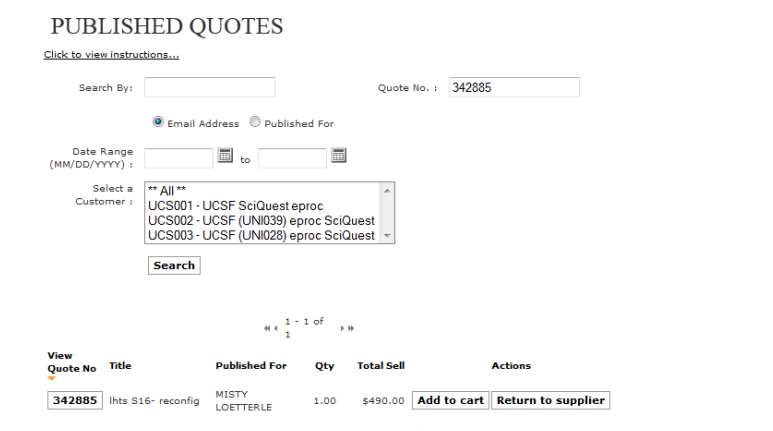Click the end date range field

(x=292, y=158)
